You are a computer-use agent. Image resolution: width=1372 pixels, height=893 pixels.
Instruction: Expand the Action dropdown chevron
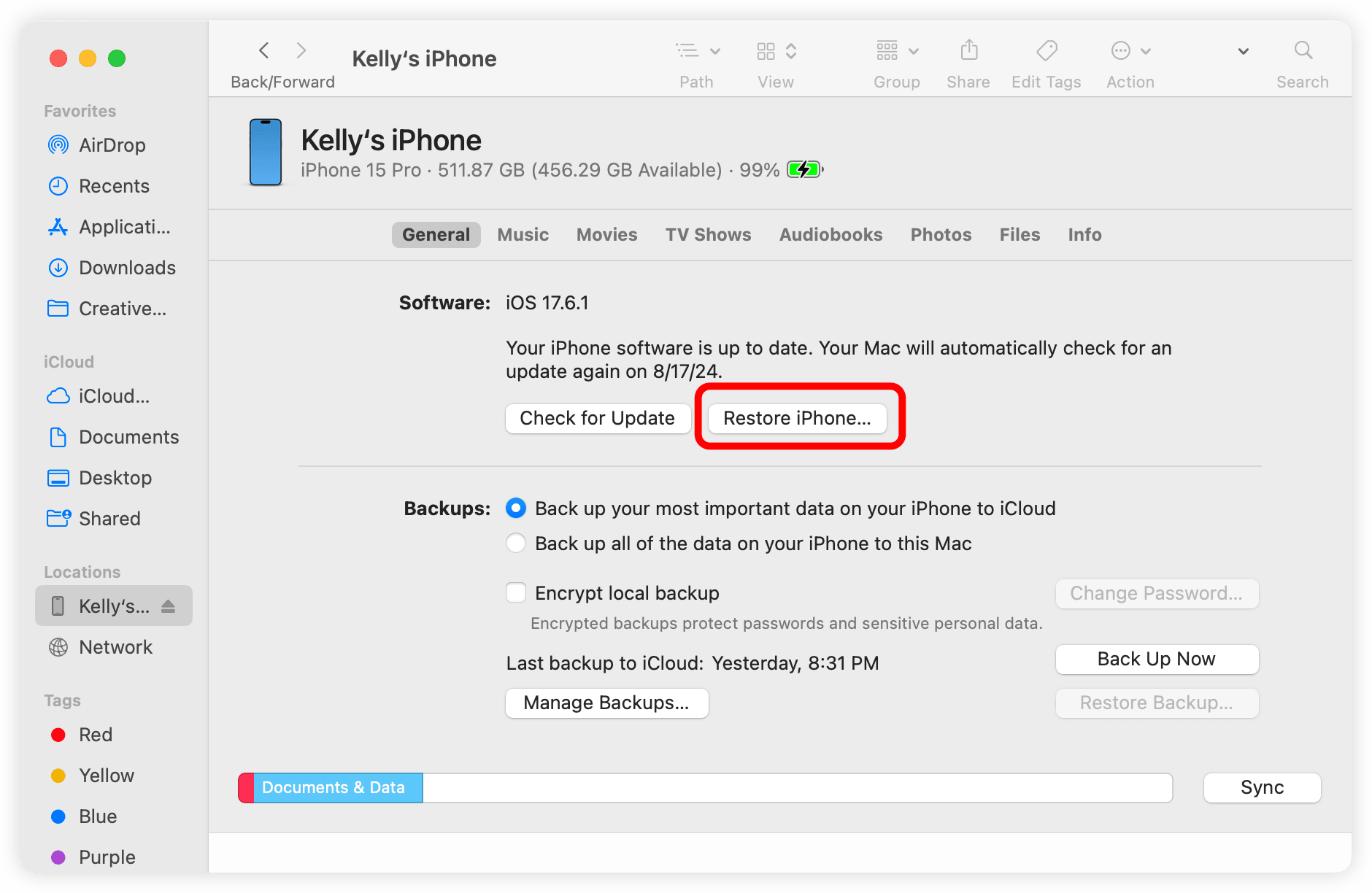(1146, 51)
